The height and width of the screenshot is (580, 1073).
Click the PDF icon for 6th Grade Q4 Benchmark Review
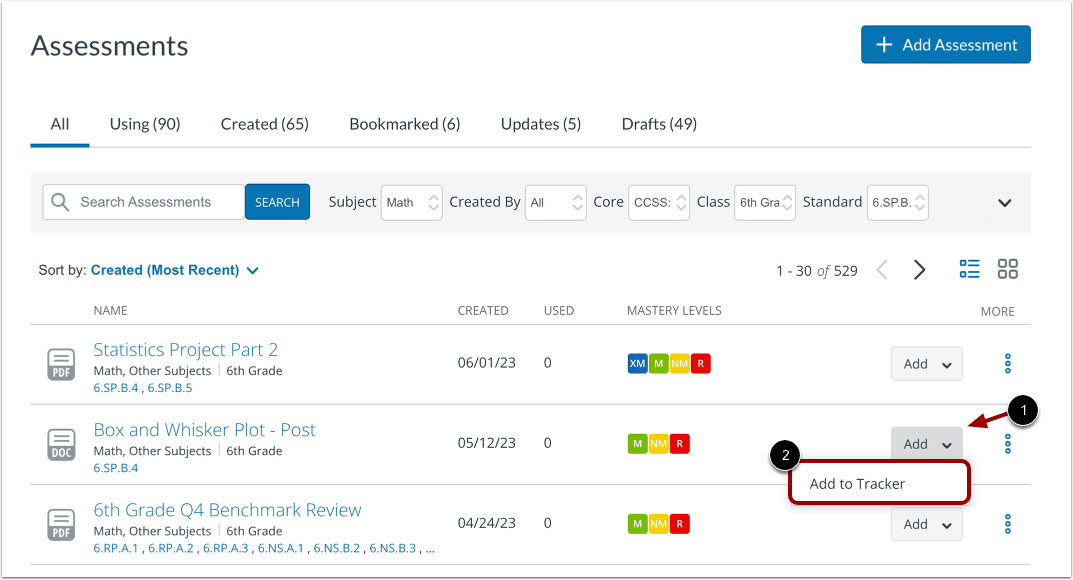[61, 525]
